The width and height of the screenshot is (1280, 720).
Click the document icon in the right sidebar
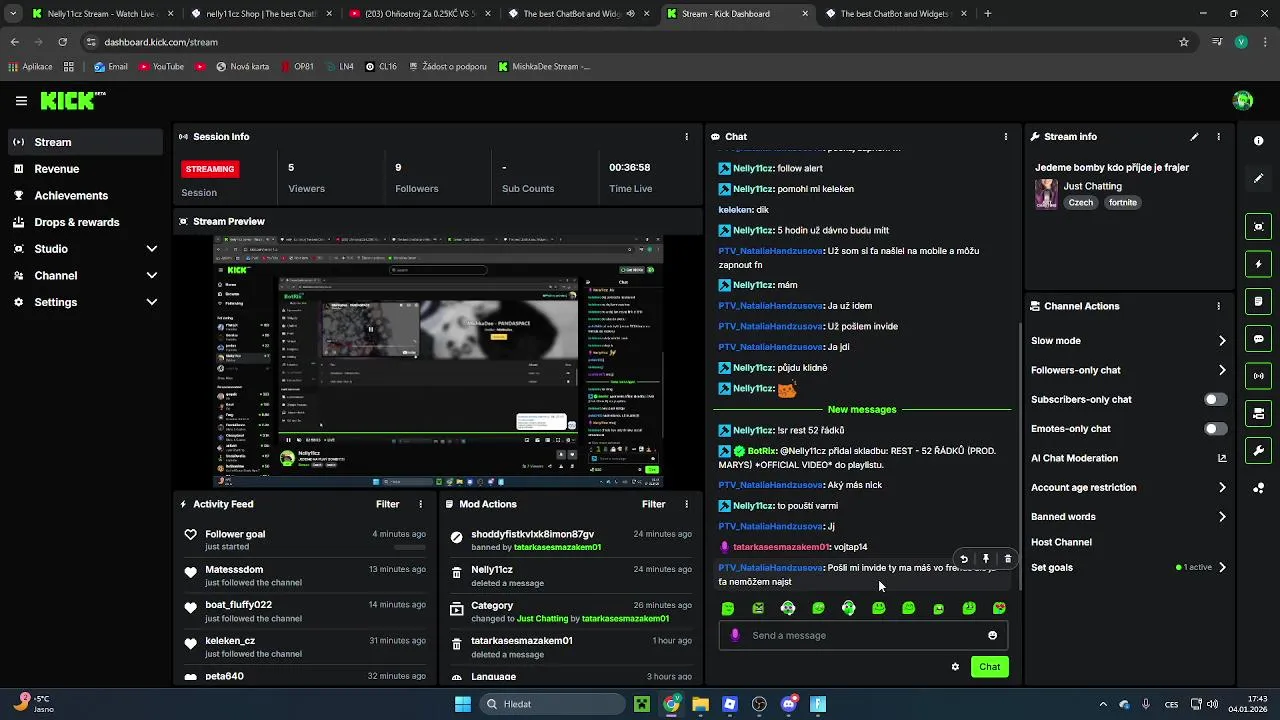(1258, 301)
